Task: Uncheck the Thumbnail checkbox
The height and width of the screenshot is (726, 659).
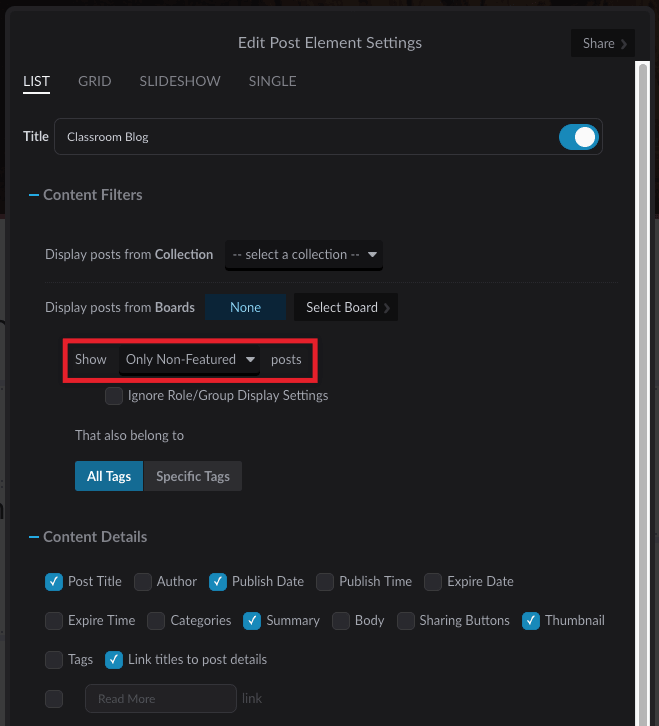Action: click(531, 621)
